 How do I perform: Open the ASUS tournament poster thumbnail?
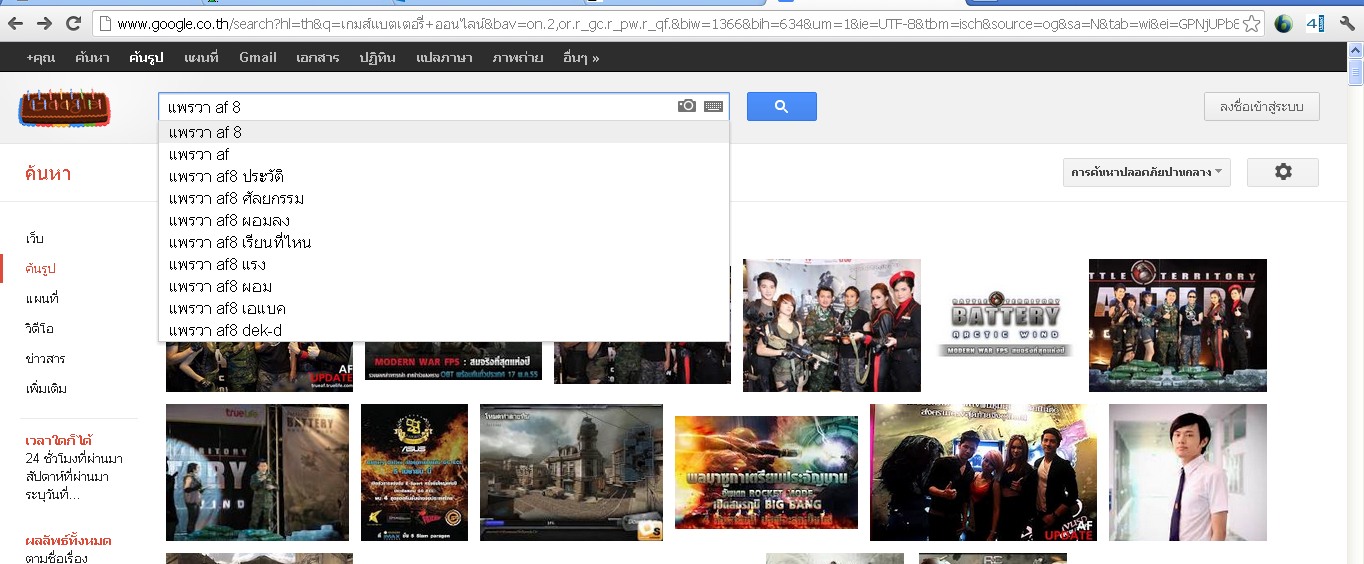pyautogui.click(x=414, y=472)
